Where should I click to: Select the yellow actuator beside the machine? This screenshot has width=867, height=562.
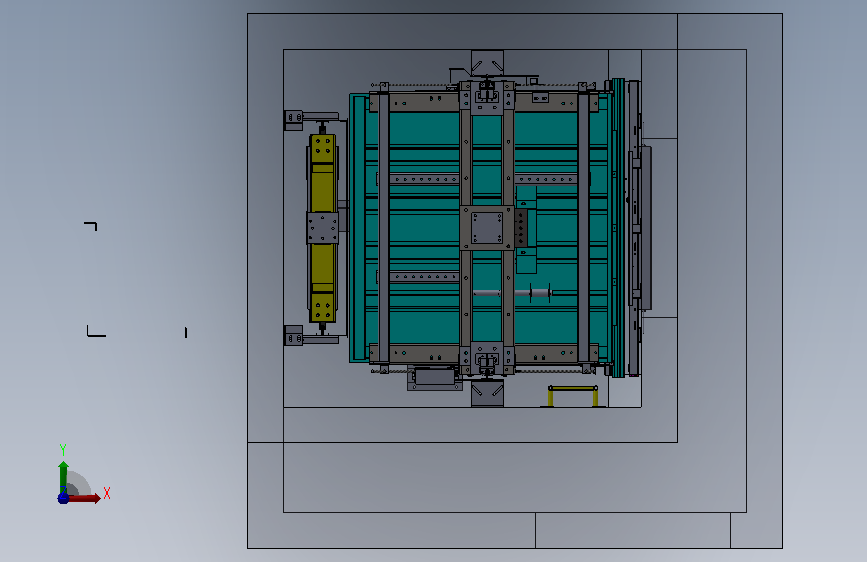coord(322,228)
